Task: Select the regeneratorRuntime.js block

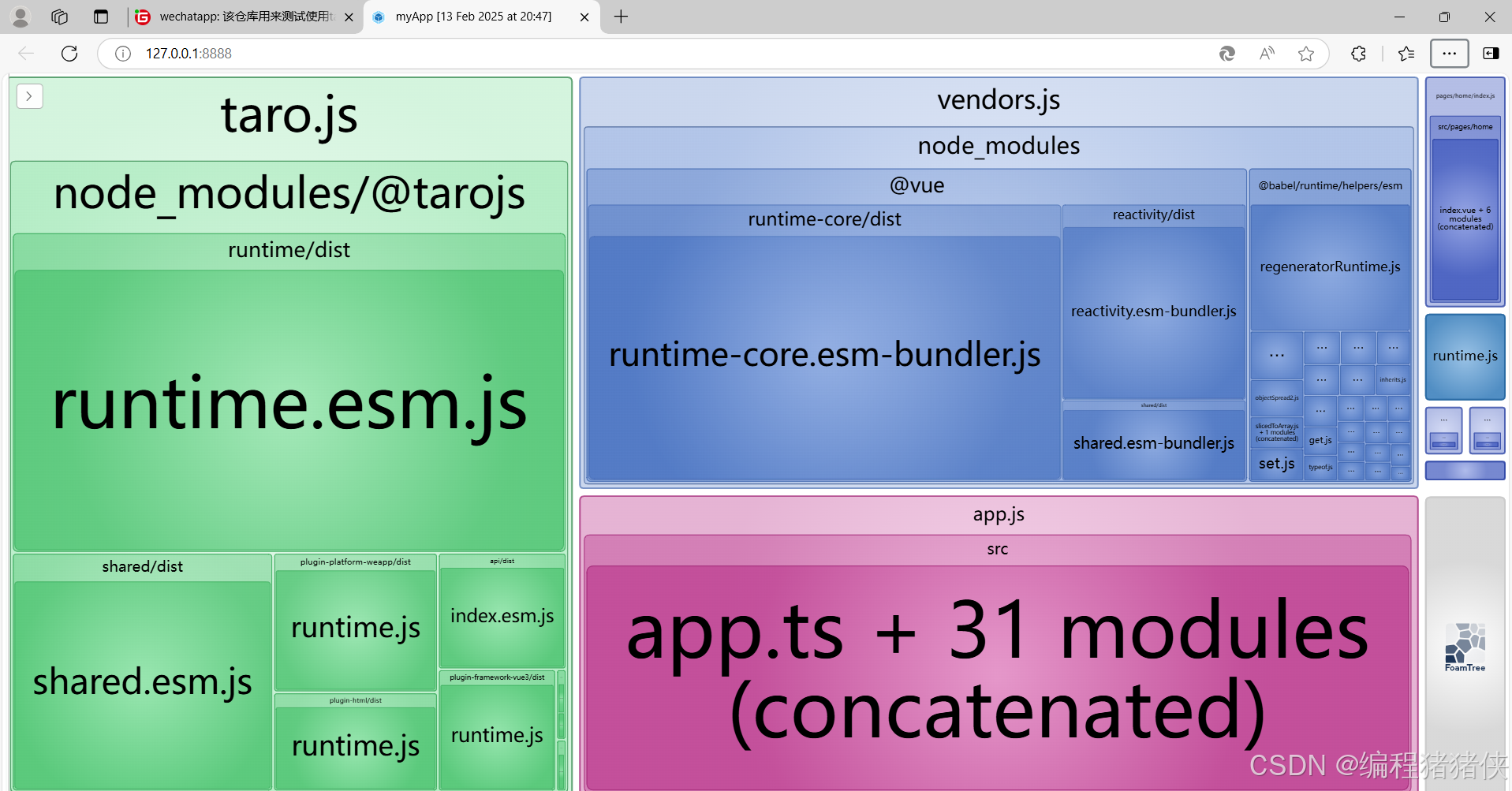Action: click(x=1330, y=267)
